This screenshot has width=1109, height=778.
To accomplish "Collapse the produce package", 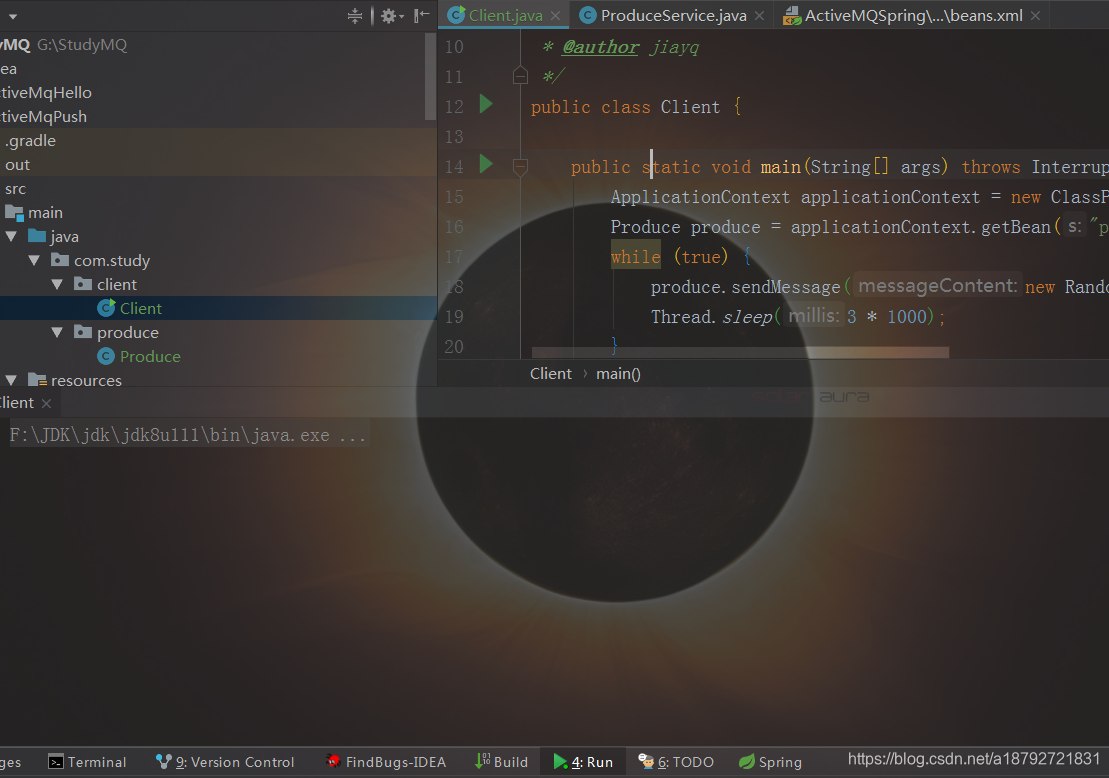I will pyautogui.click(x=57, y=332).
